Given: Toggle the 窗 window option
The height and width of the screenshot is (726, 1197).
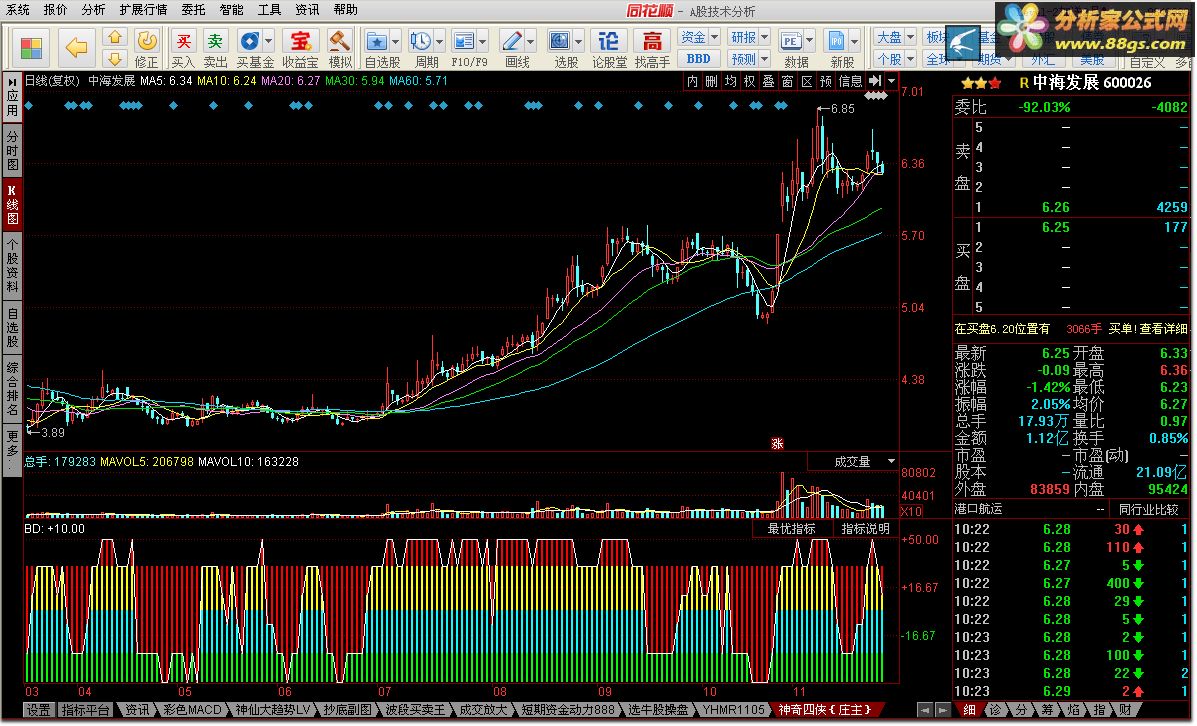Looking at the screenshot, I should pyautogui.click(x=788, y=81).
